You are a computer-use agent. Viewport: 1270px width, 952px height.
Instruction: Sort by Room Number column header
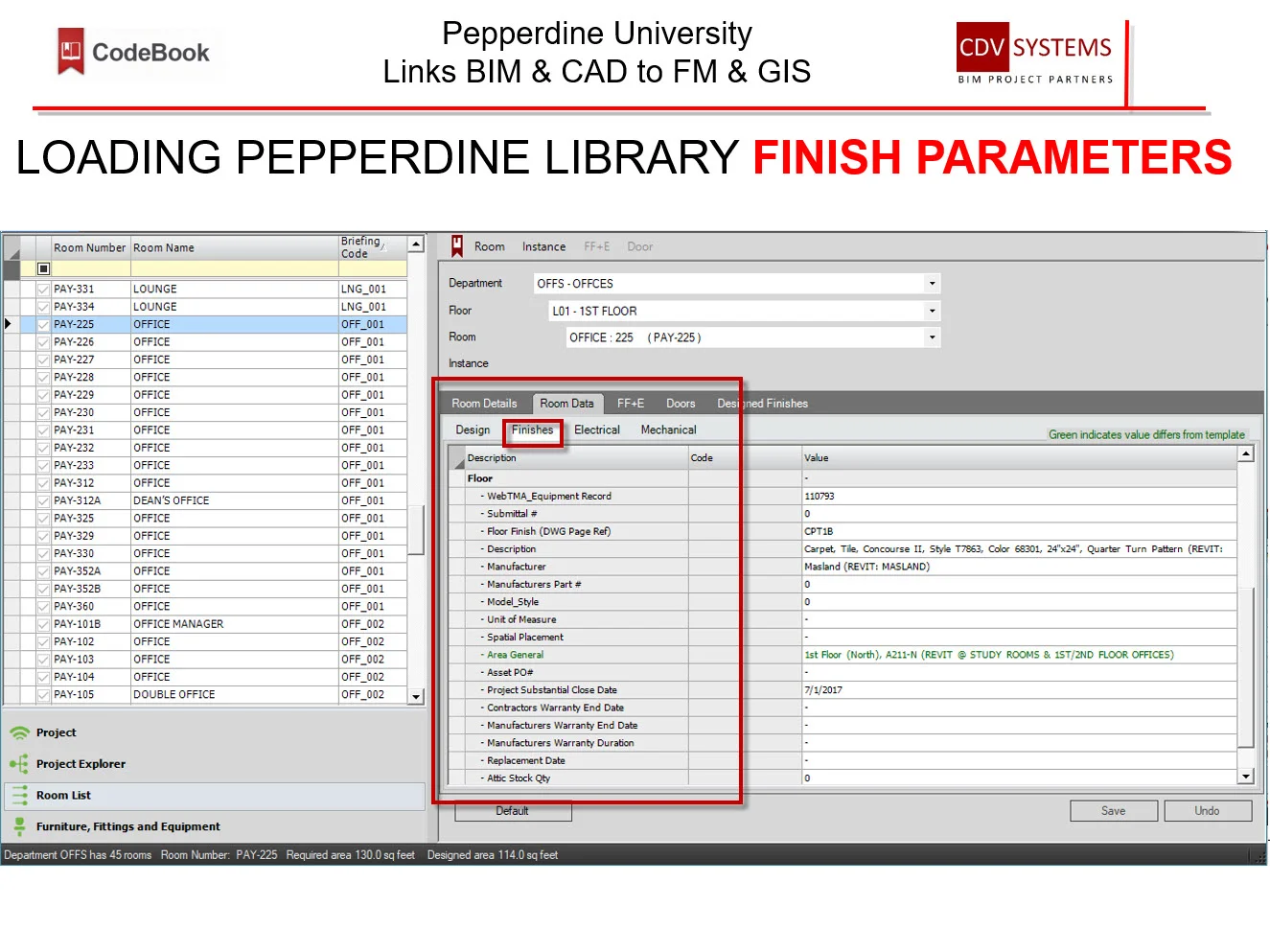pyautogui.click(x=89, y=248)
